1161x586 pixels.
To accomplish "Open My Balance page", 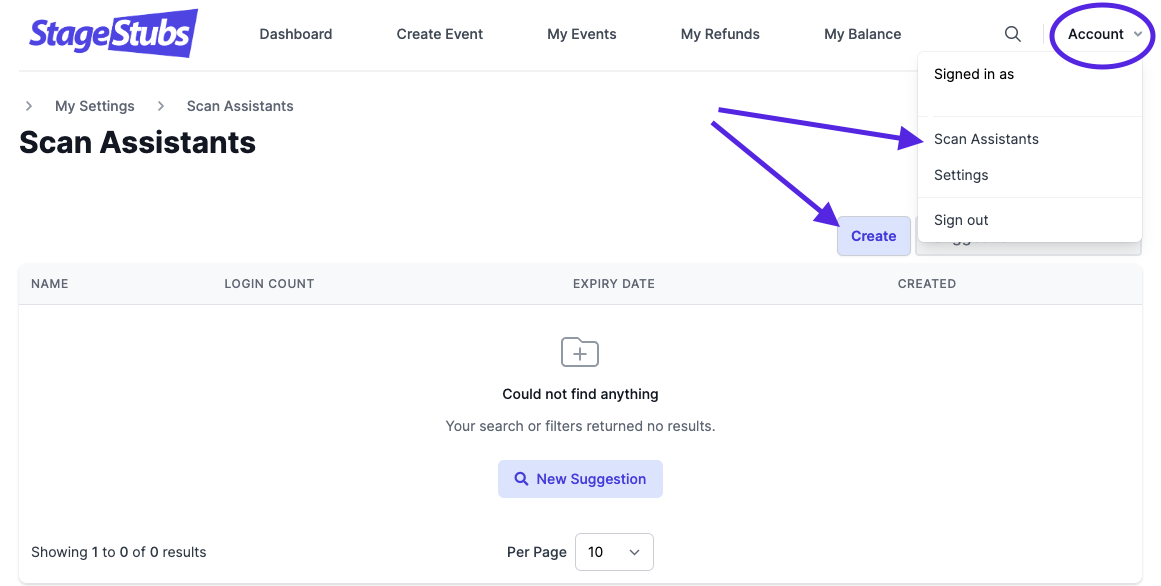I will point(862,34).
